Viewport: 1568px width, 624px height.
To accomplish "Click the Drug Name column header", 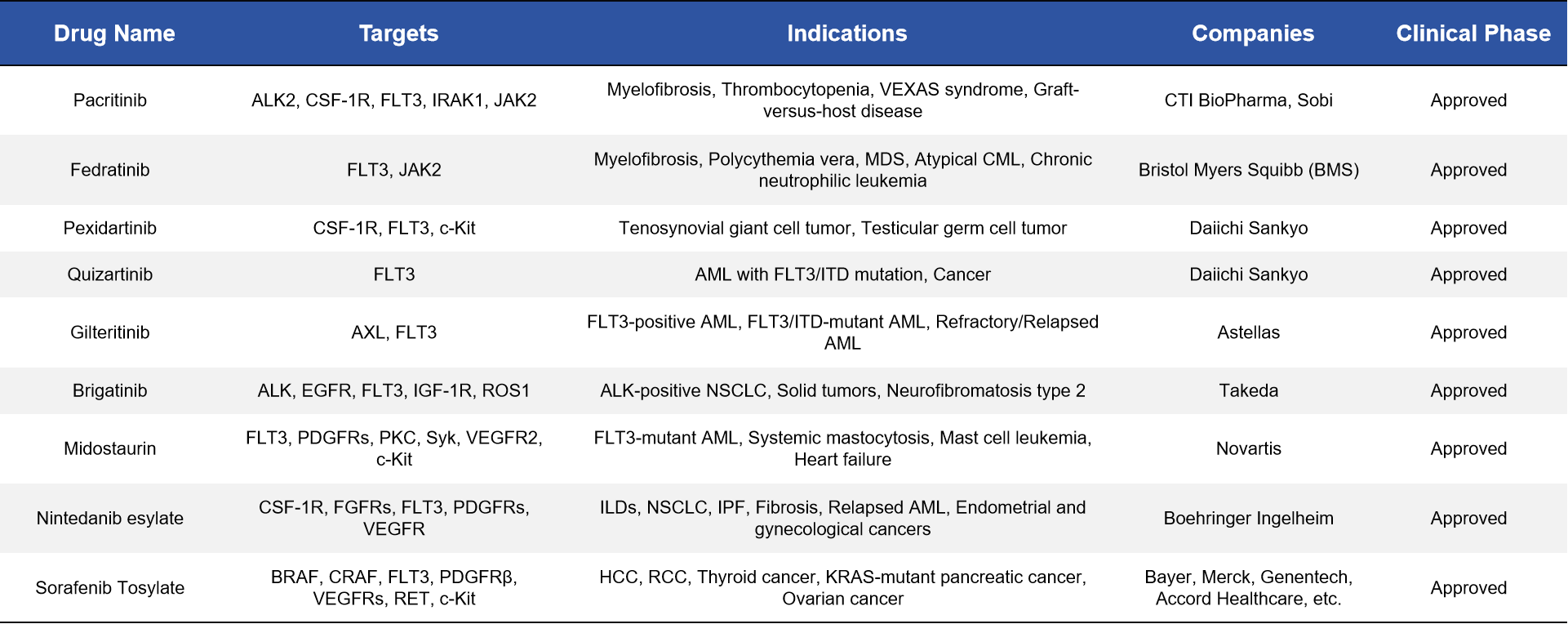I will (x=114, y=33).
